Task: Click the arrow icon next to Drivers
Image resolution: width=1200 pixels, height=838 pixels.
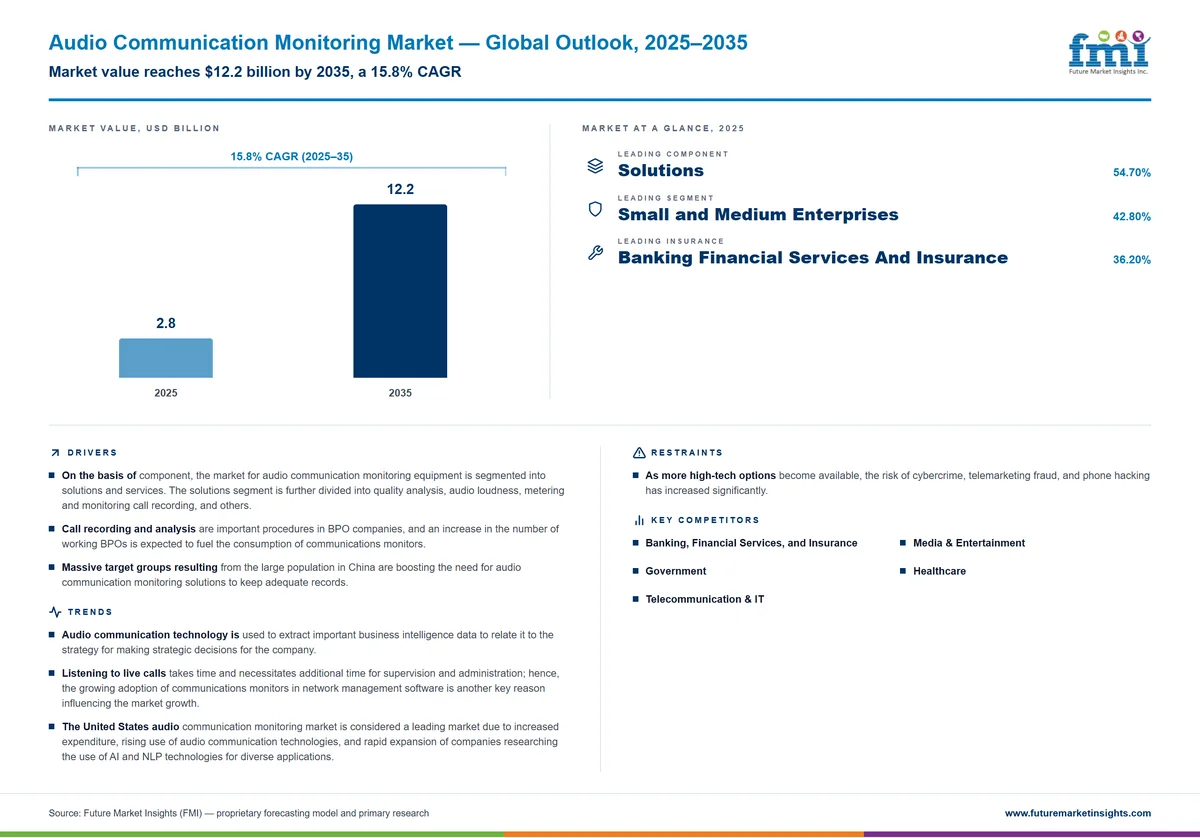Action: coord(54,453)
